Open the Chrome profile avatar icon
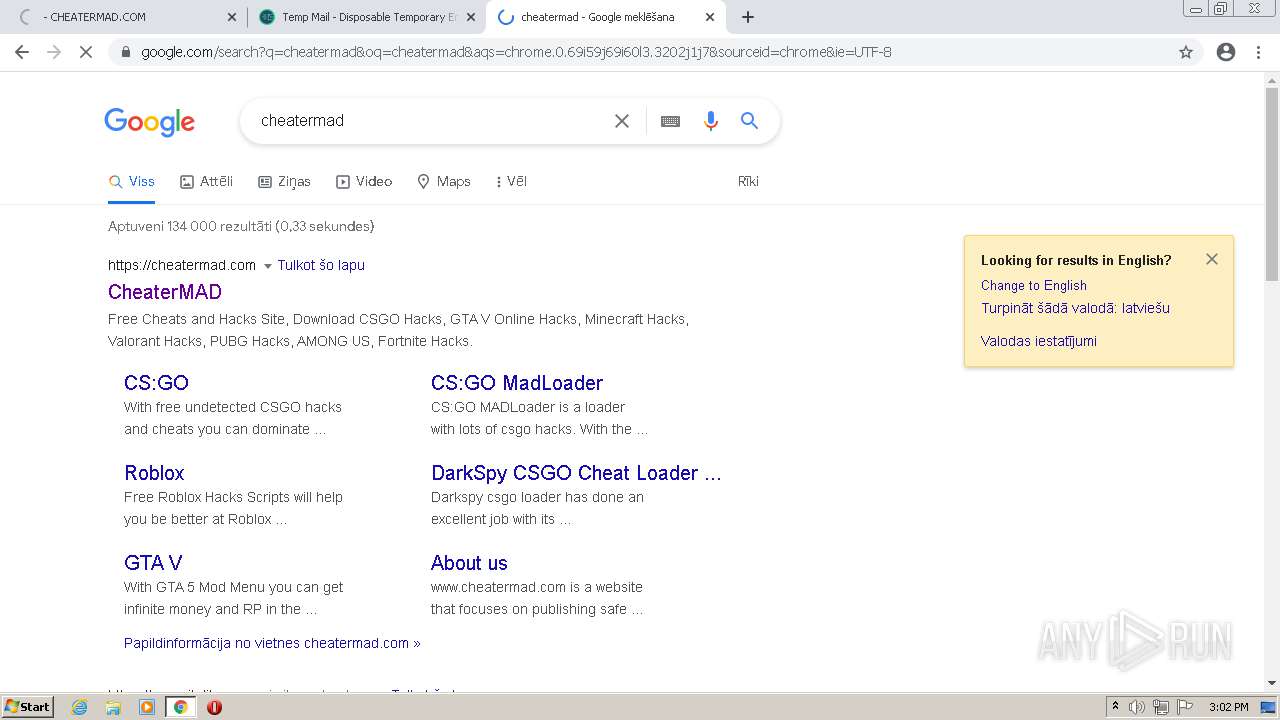The width and height of the screenshot is (1280, 720). click(x=1226, y=52)
